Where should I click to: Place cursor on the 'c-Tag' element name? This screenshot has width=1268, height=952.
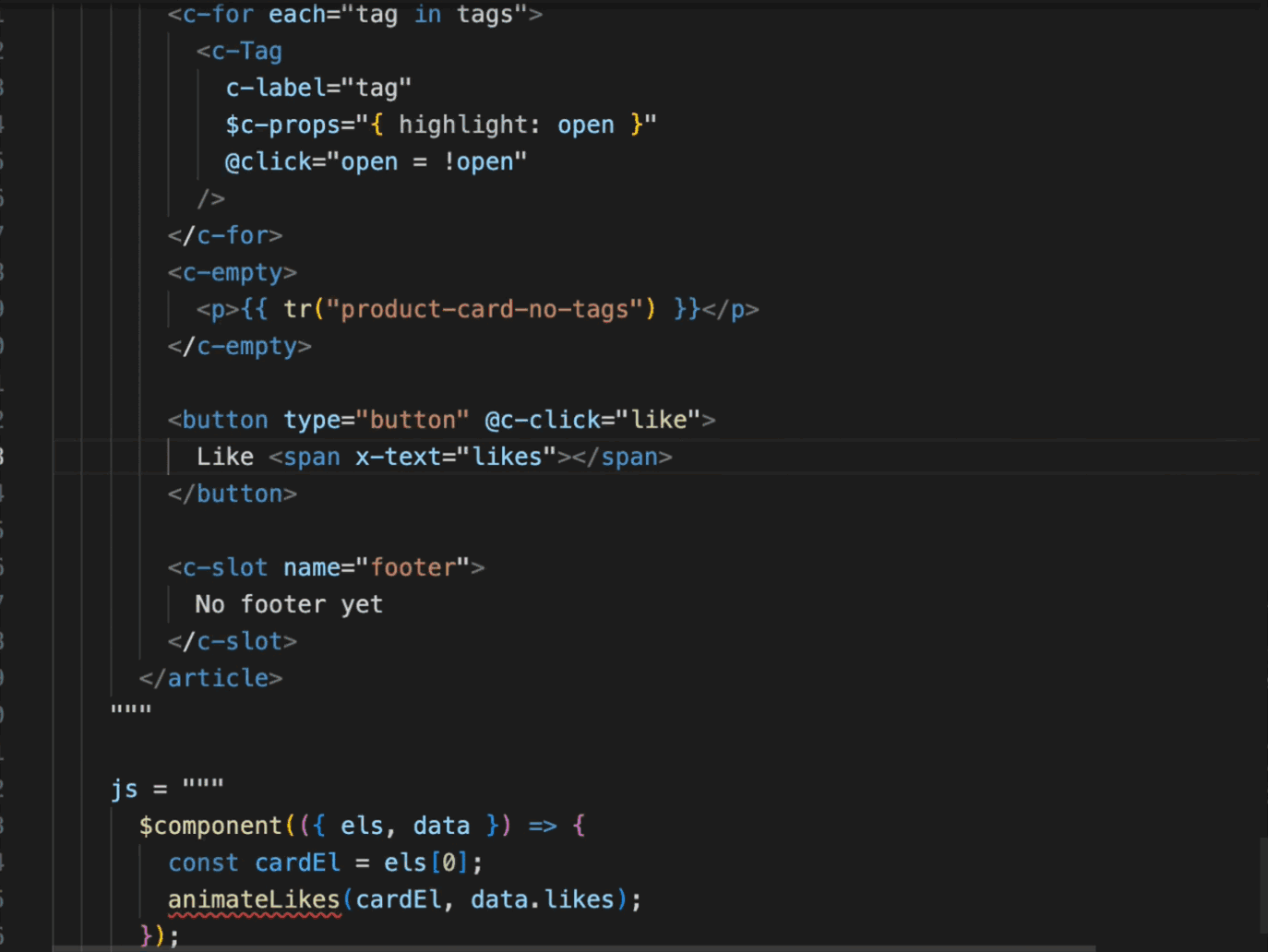(246, 52)
